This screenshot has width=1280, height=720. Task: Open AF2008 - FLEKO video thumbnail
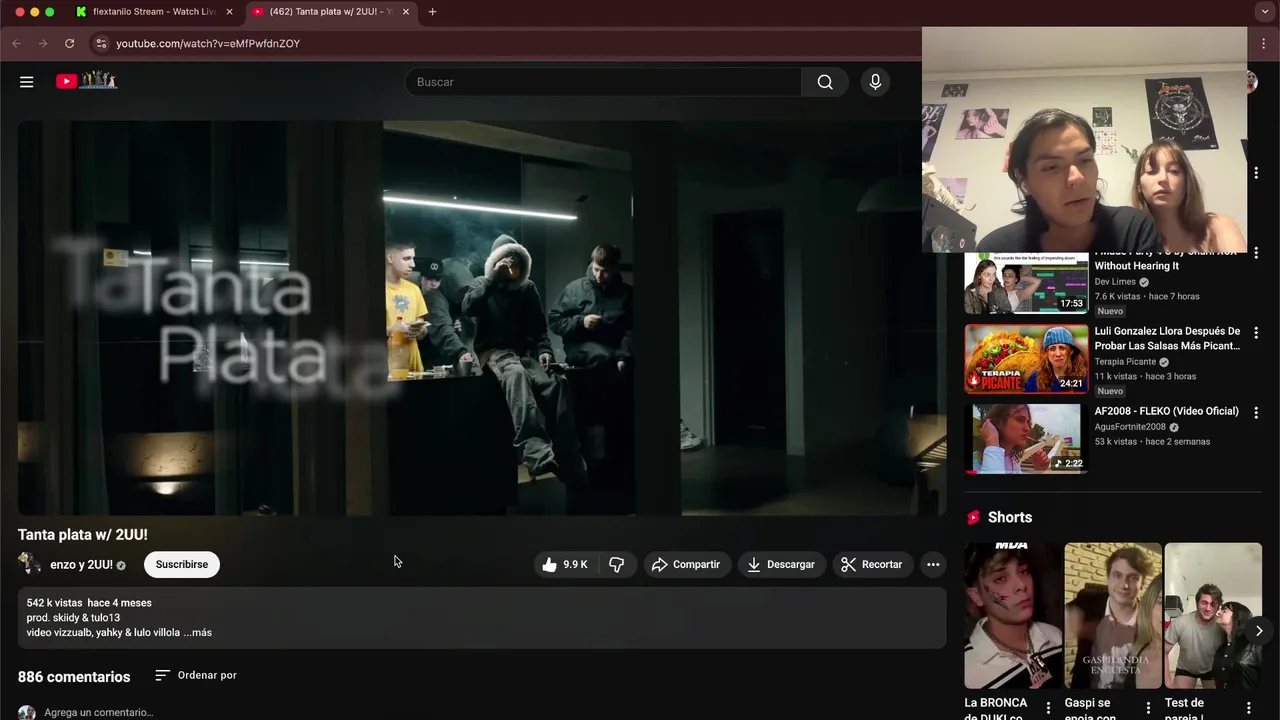point(1026,438)
